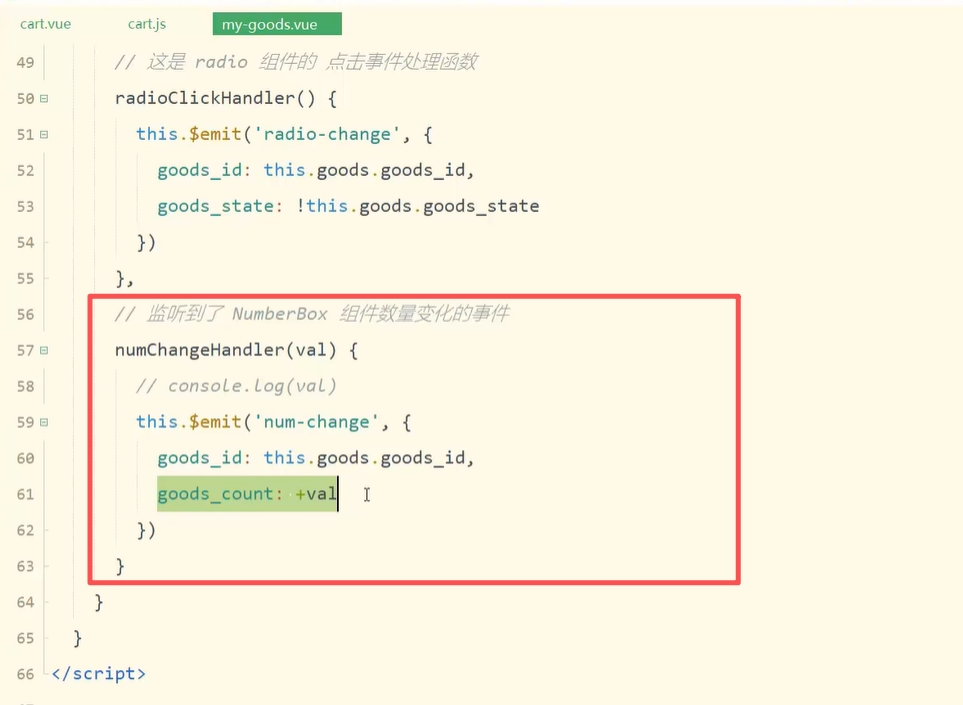Click the !this.goods.goods_state expression
The width and height of the screenshot is (963, 705).
pyautogui.click(x=418, y=206)
